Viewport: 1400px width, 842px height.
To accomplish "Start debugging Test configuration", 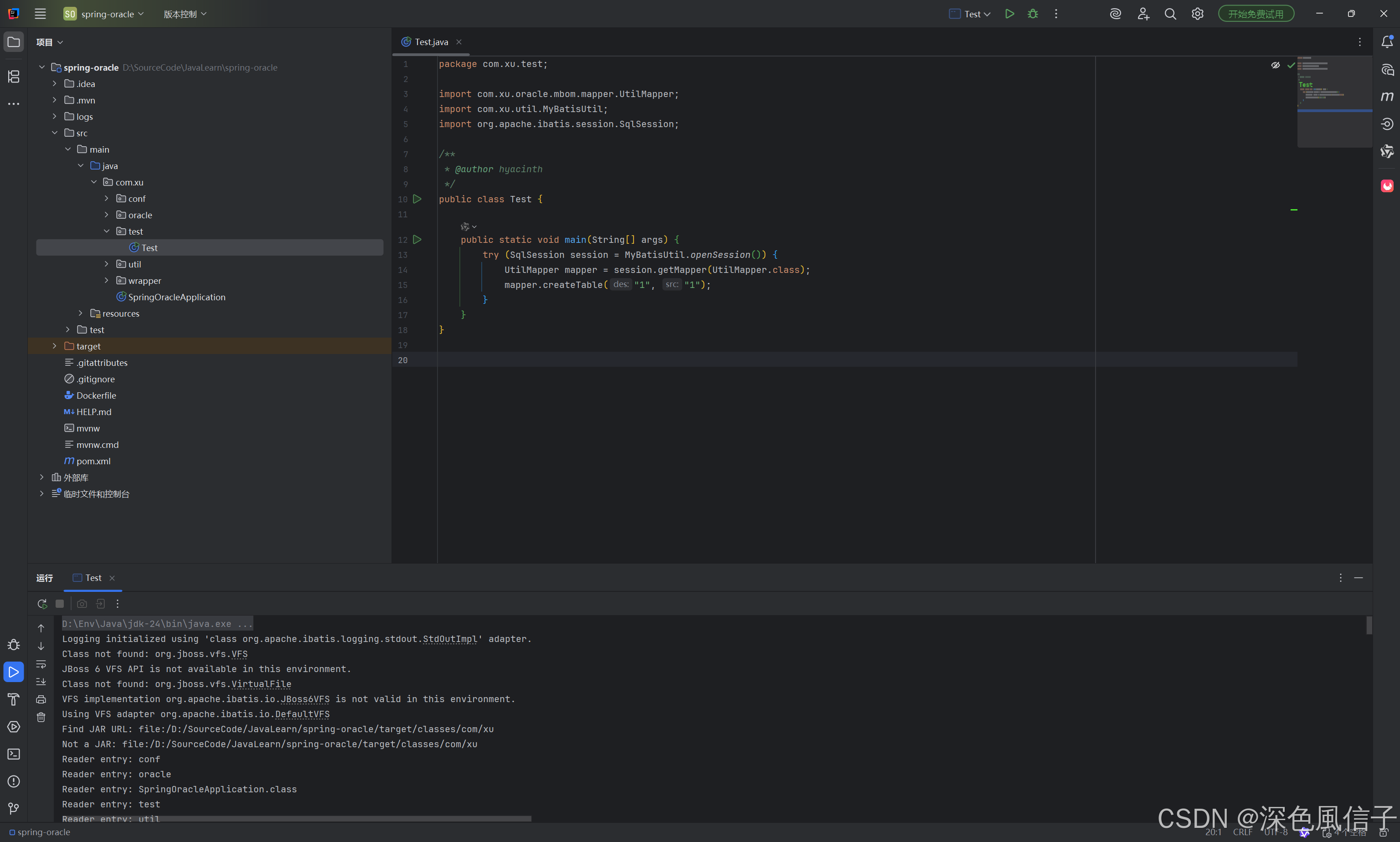I will pyautogui.click(x=1033, y=14).
